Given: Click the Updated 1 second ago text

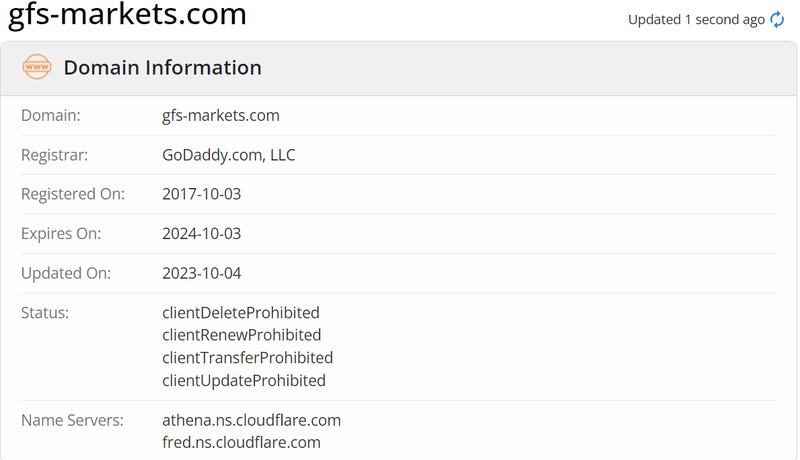Looking at the screenshot, I should (x=696, y=19).
